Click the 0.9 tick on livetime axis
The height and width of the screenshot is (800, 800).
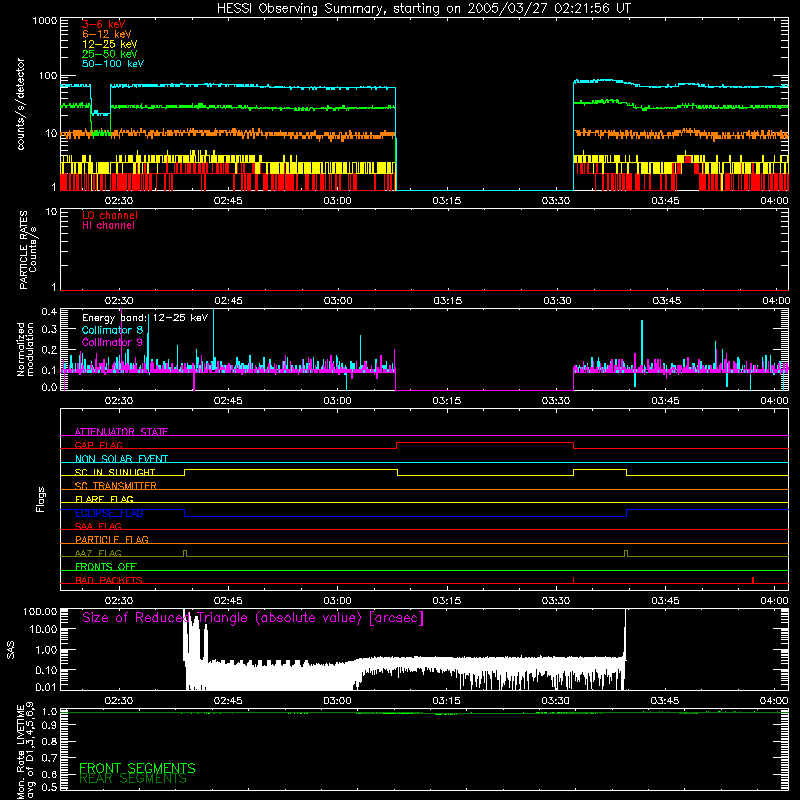pyautogui.click(x=49, y=726)
